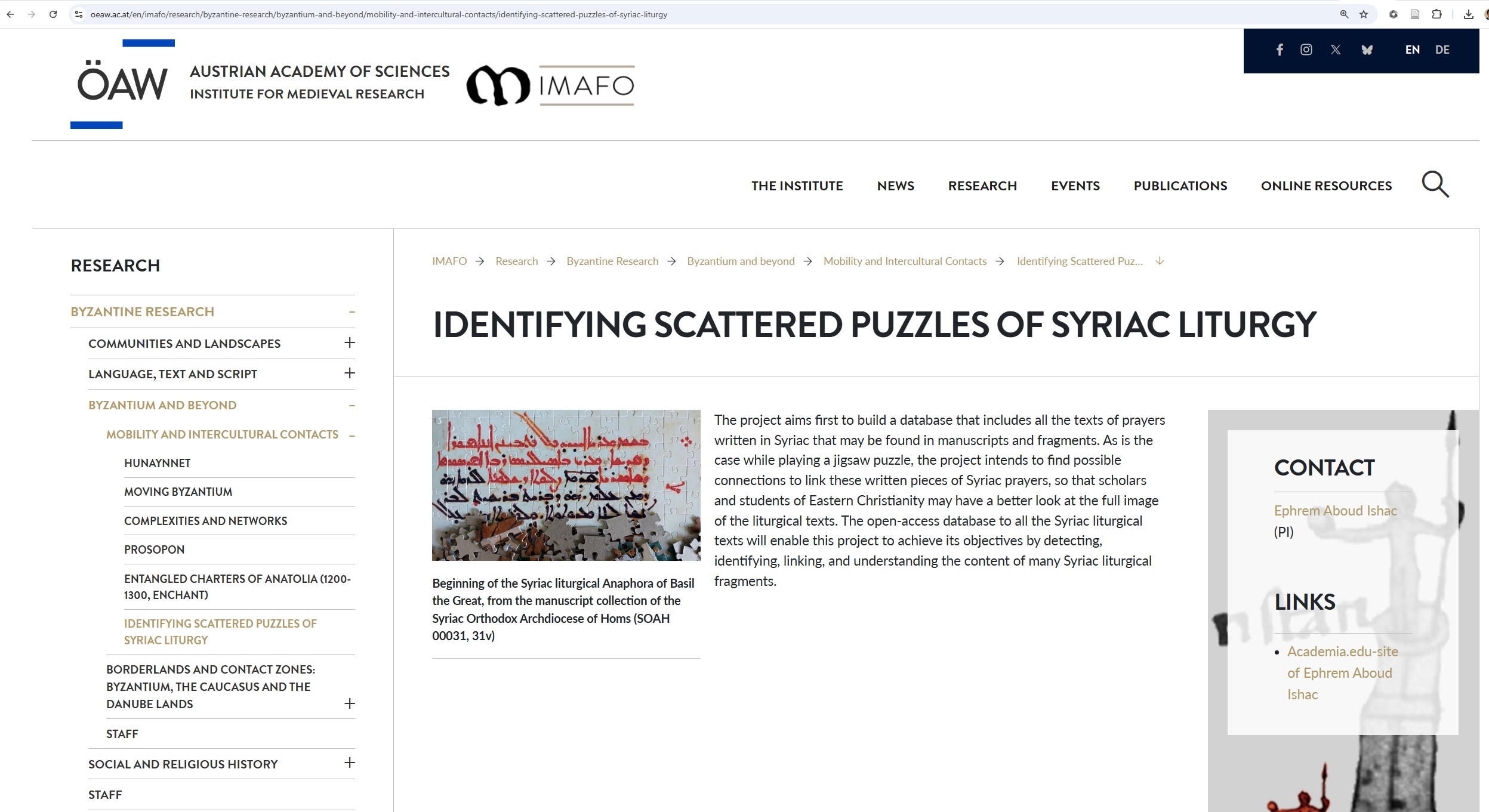Go to Moving Byzantium sidebar page
The height and width of the screenshot is (812, 1489).
(x=178, y=492)
